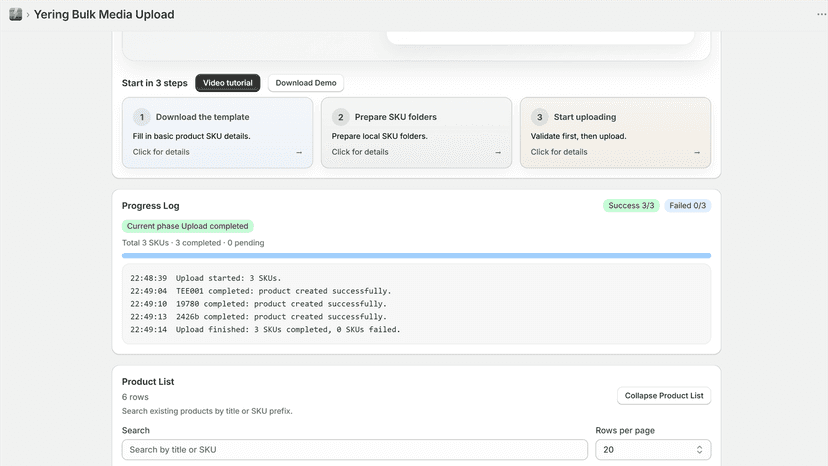Open the three-dot more options menu

[821, 14]
